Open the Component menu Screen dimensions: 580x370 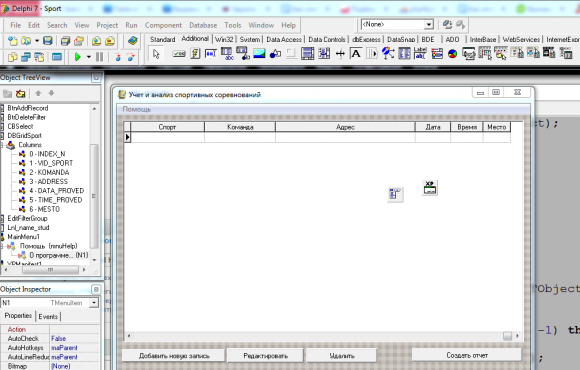pos(163,25)
